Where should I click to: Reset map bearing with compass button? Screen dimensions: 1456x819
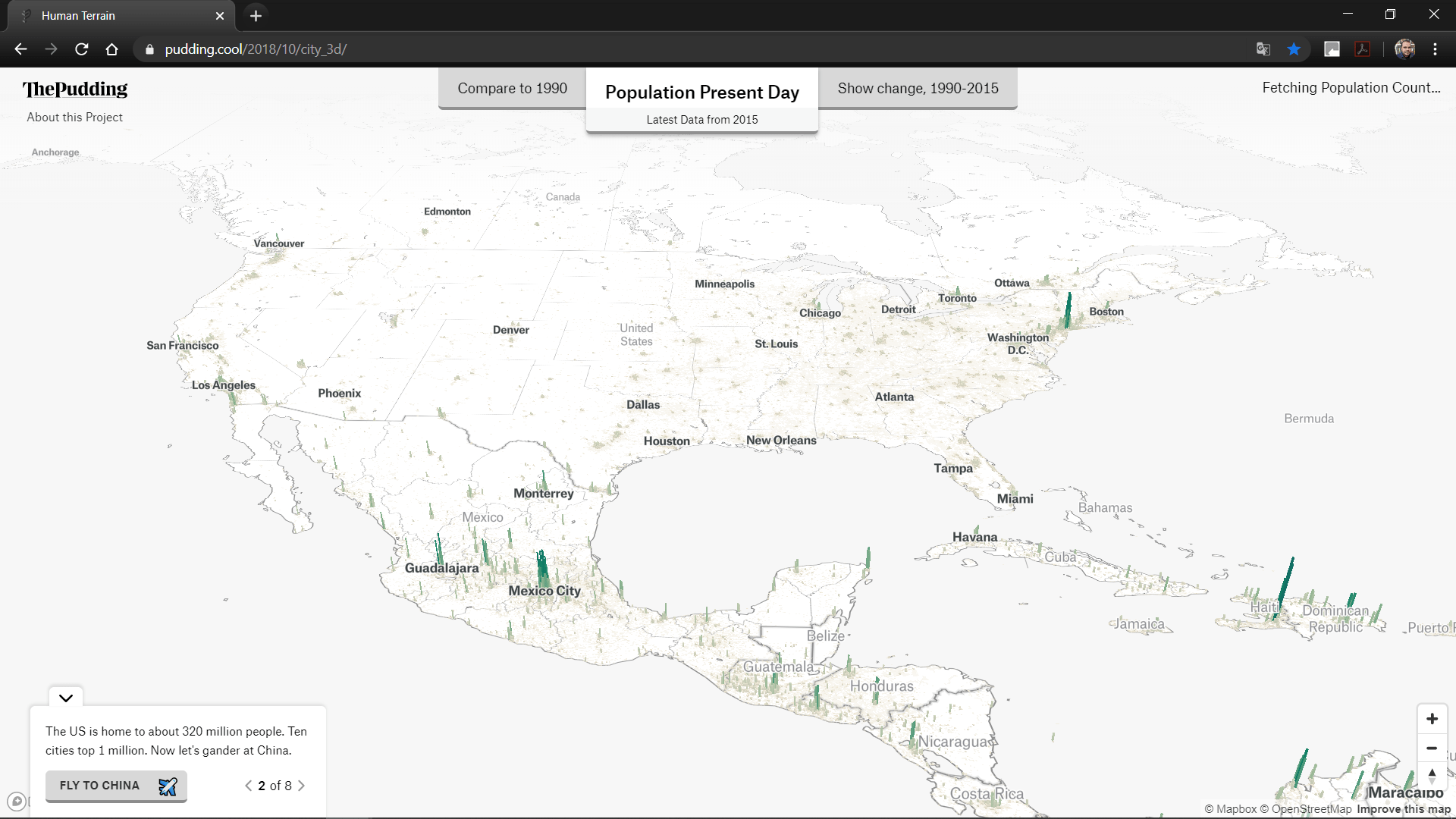[1432, 775]
